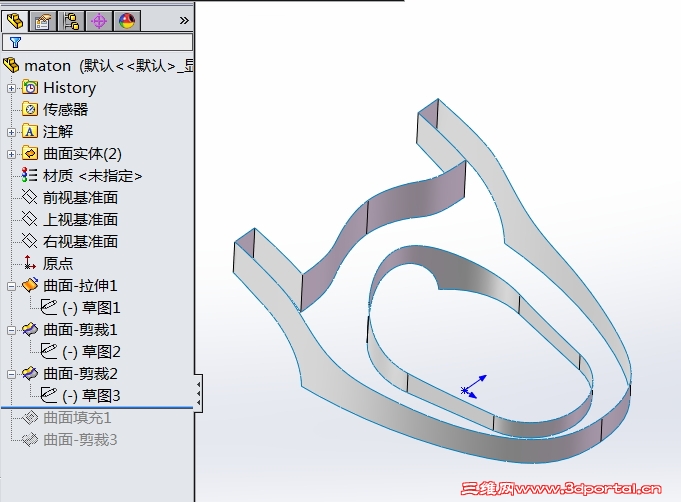Click the 曲面-剪裁2 trim surface icon
This screenshot has height=502, width=681.
pyautogui.click(x=30, y=373)
